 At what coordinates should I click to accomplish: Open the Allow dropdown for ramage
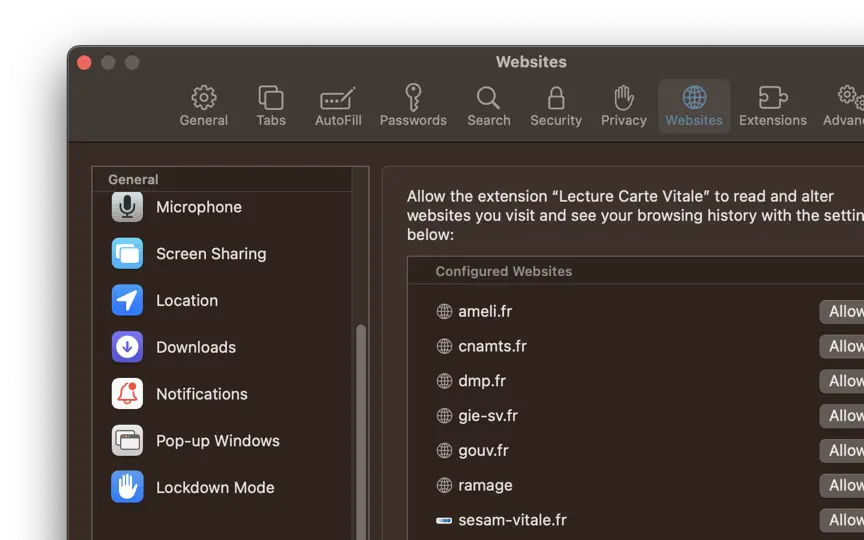tap(841, 485)
